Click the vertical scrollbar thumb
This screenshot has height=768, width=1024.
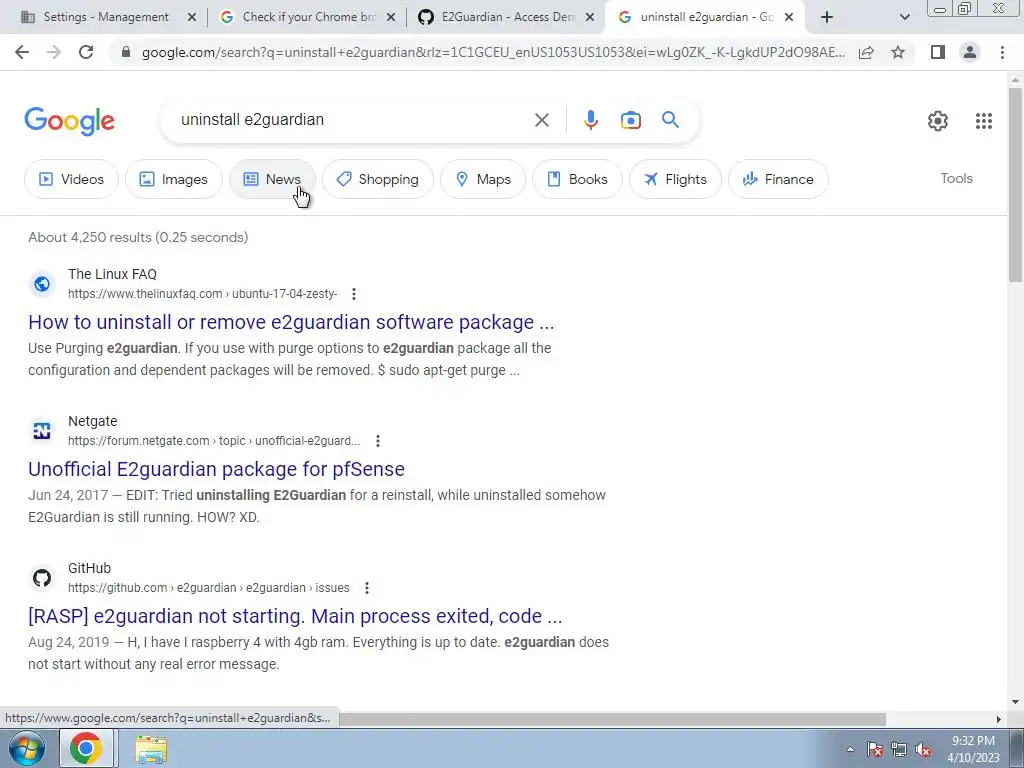click(1016, 185)
